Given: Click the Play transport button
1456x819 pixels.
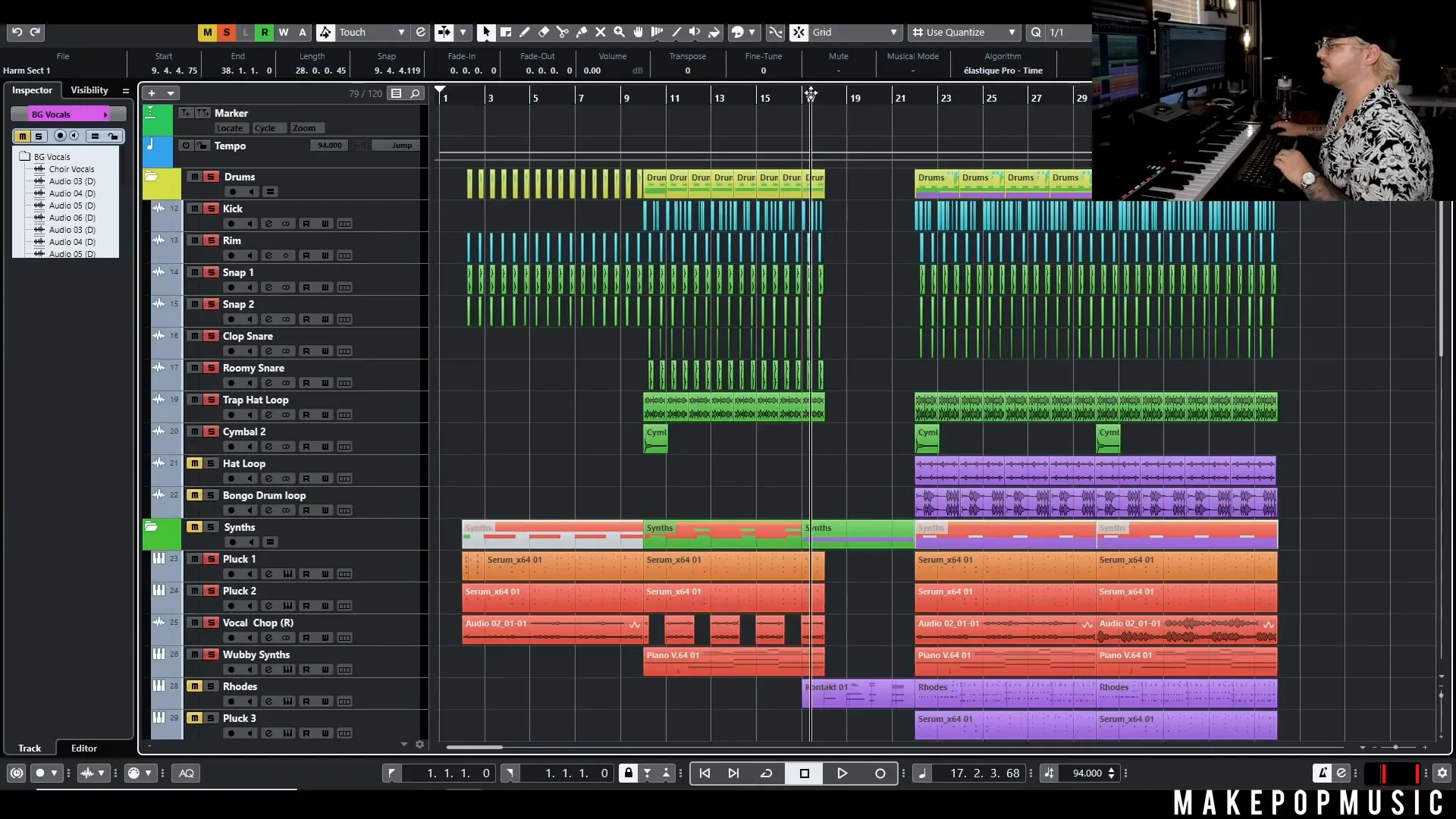Looking at the screenshot, I should click(842, 773).
